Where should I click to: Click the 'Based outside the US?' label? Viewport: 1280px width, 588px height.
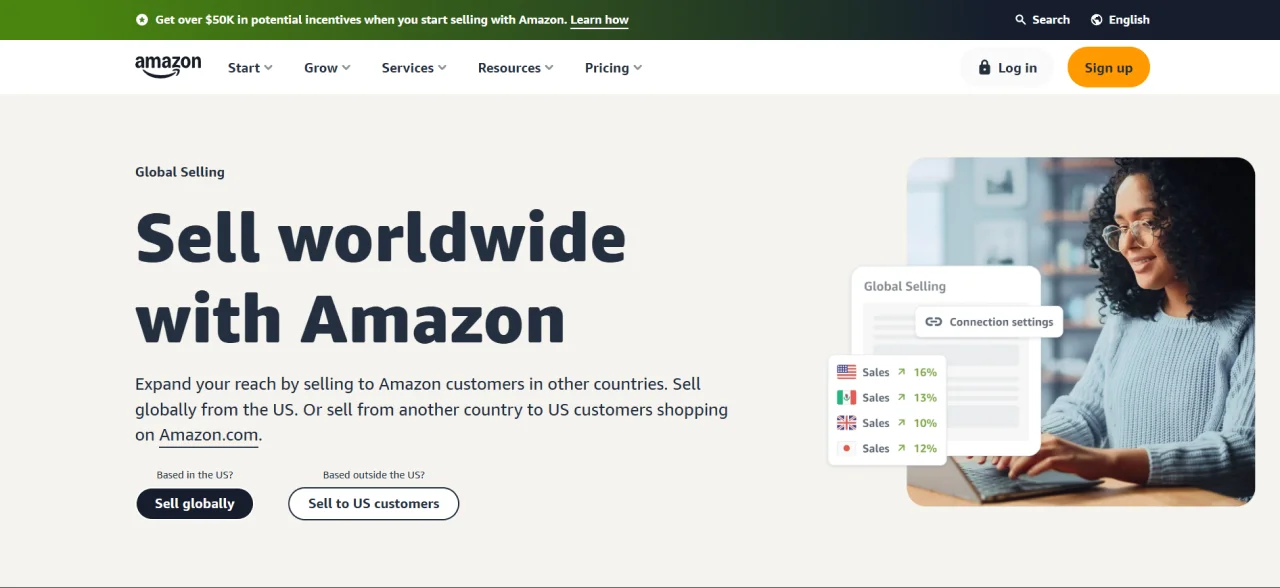[x=374, y=475]
